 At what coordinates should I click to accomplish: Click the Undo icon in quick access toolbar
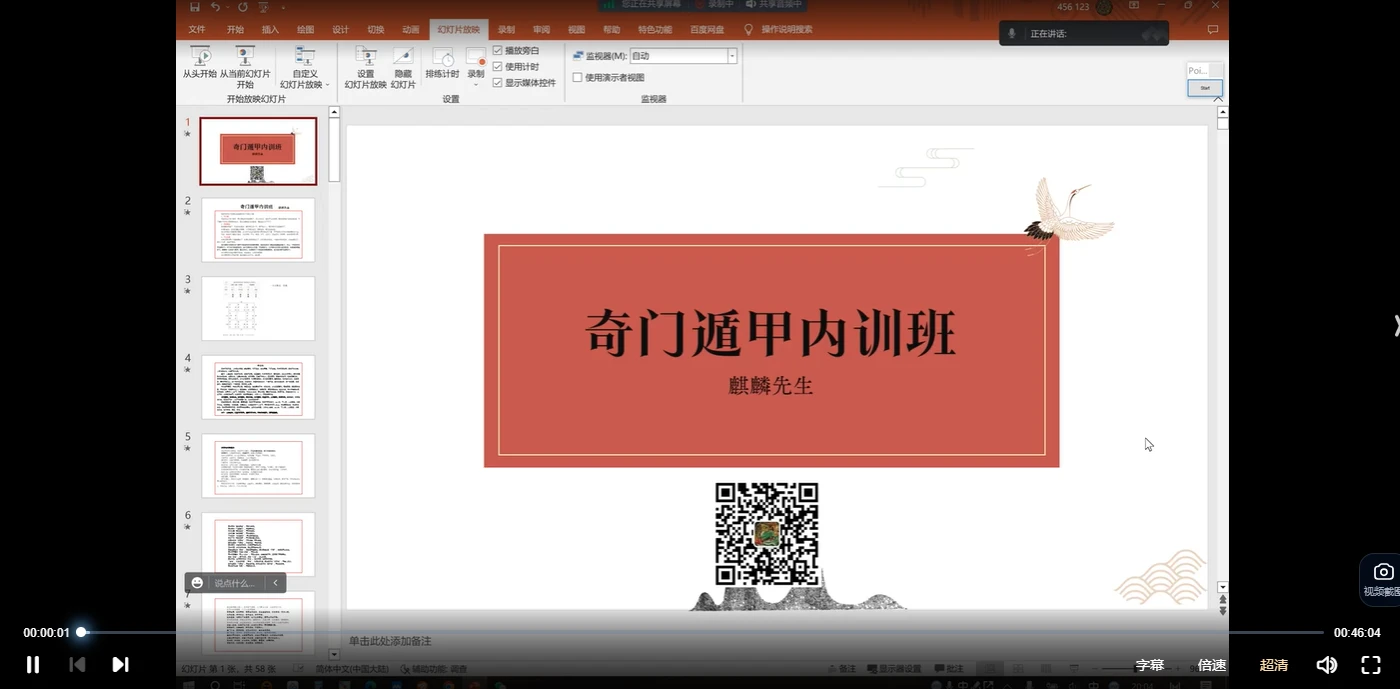[215, 6]
